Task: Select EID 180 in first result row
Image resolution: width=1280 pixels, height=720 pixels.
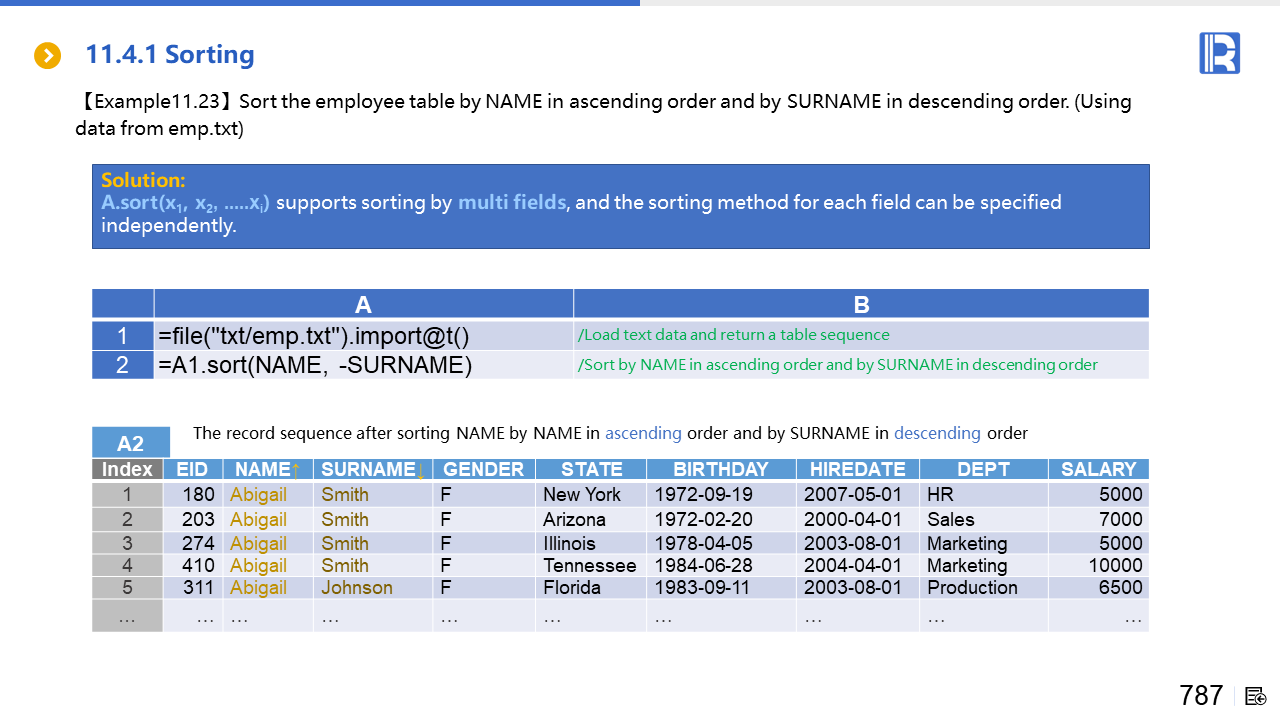Action: [198, 494]
